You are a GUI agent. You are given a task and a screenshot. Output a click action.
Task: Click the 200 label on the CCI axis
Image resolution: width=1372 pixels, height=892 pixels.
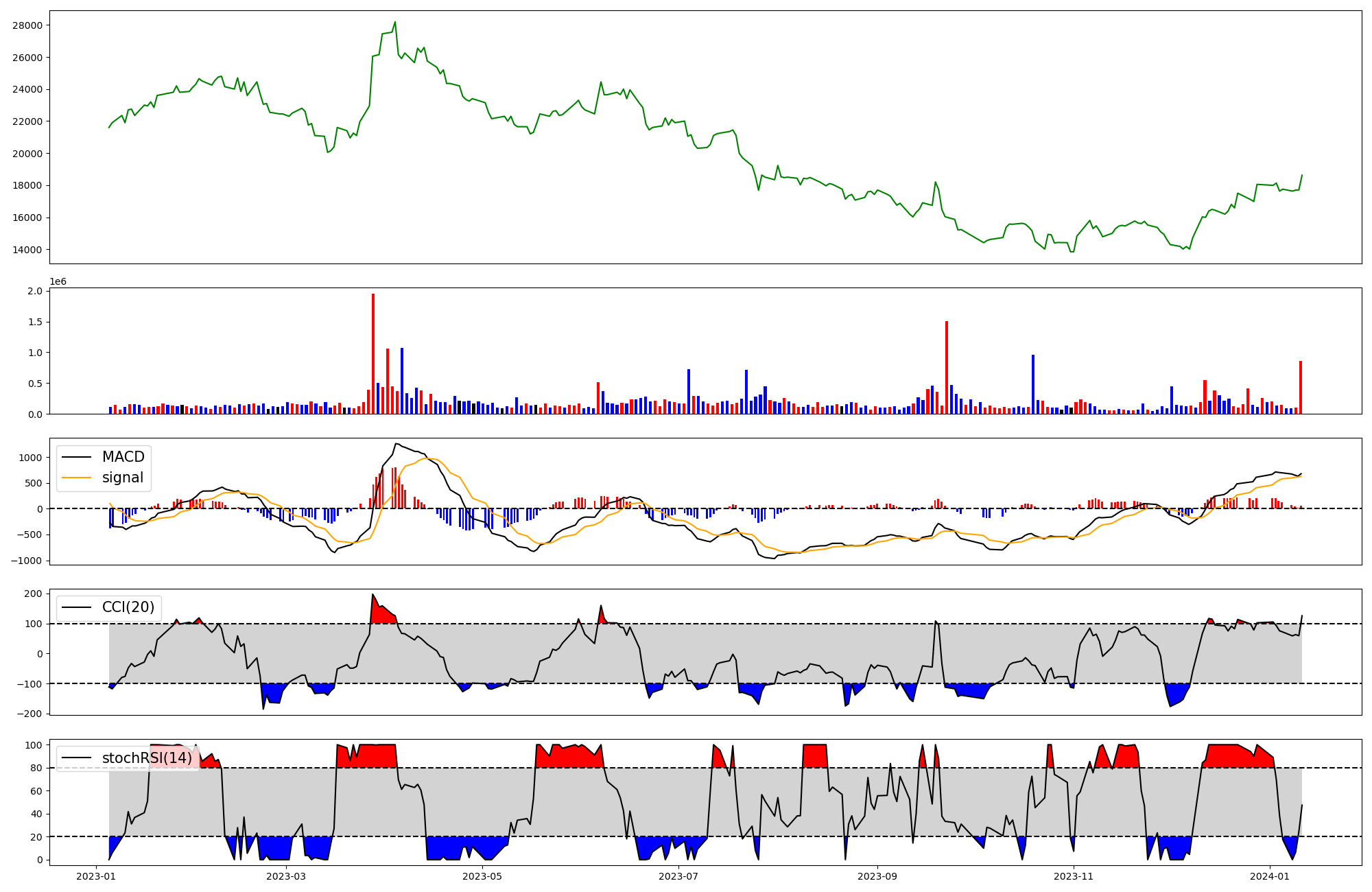(34, 594)
